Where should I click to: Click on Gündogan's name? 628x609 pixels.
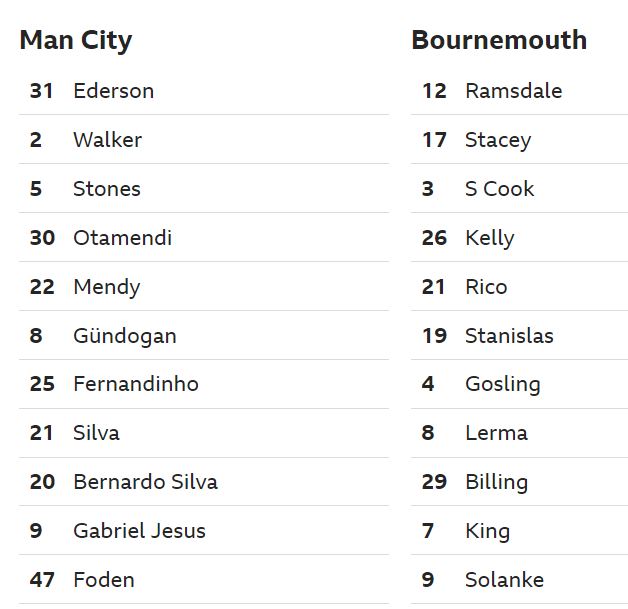pyautogui.click(x=125, y=336)
